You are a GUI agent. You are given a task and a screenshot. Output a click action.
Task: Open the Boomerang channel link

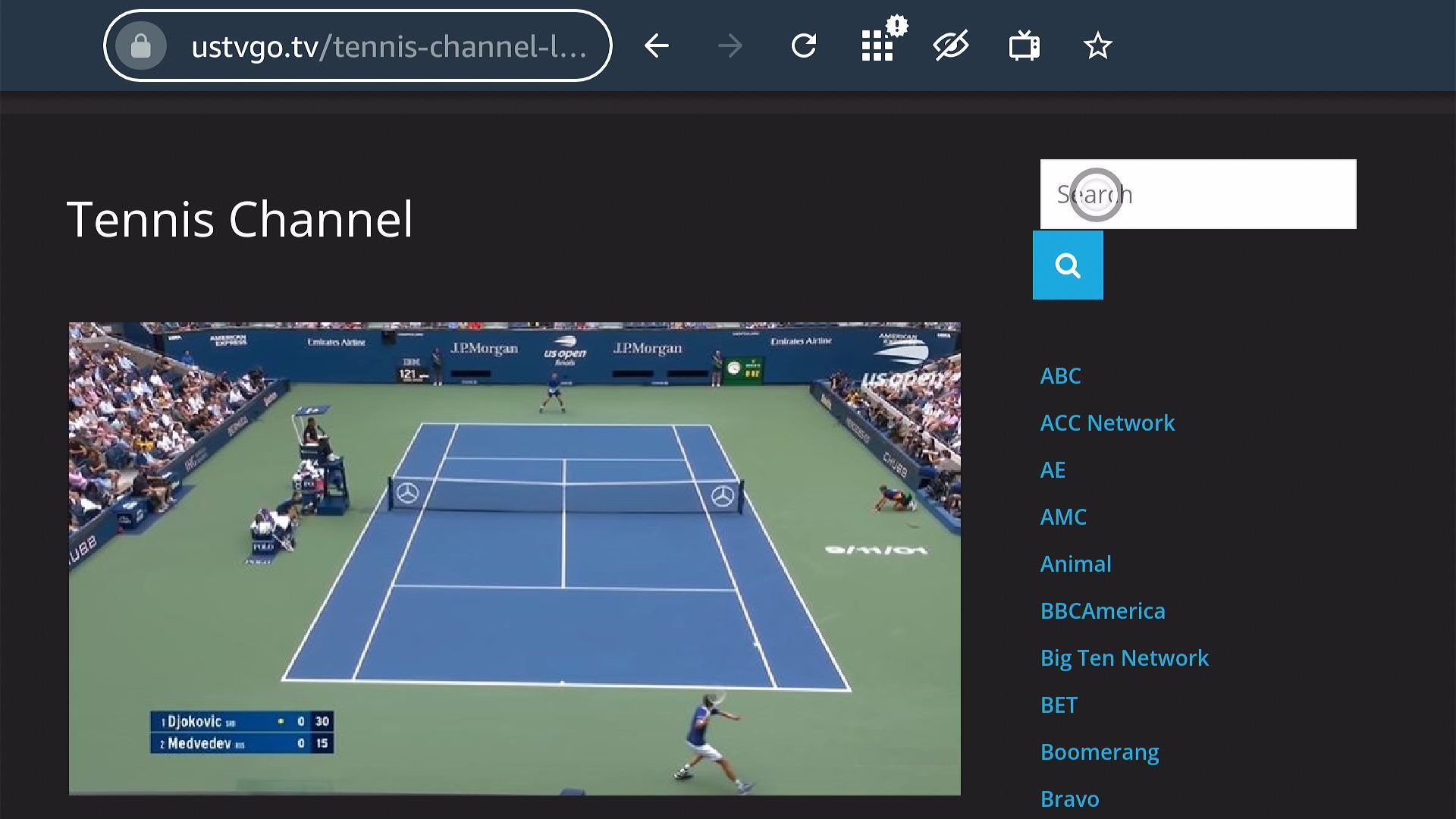(x=1100, y=752)
